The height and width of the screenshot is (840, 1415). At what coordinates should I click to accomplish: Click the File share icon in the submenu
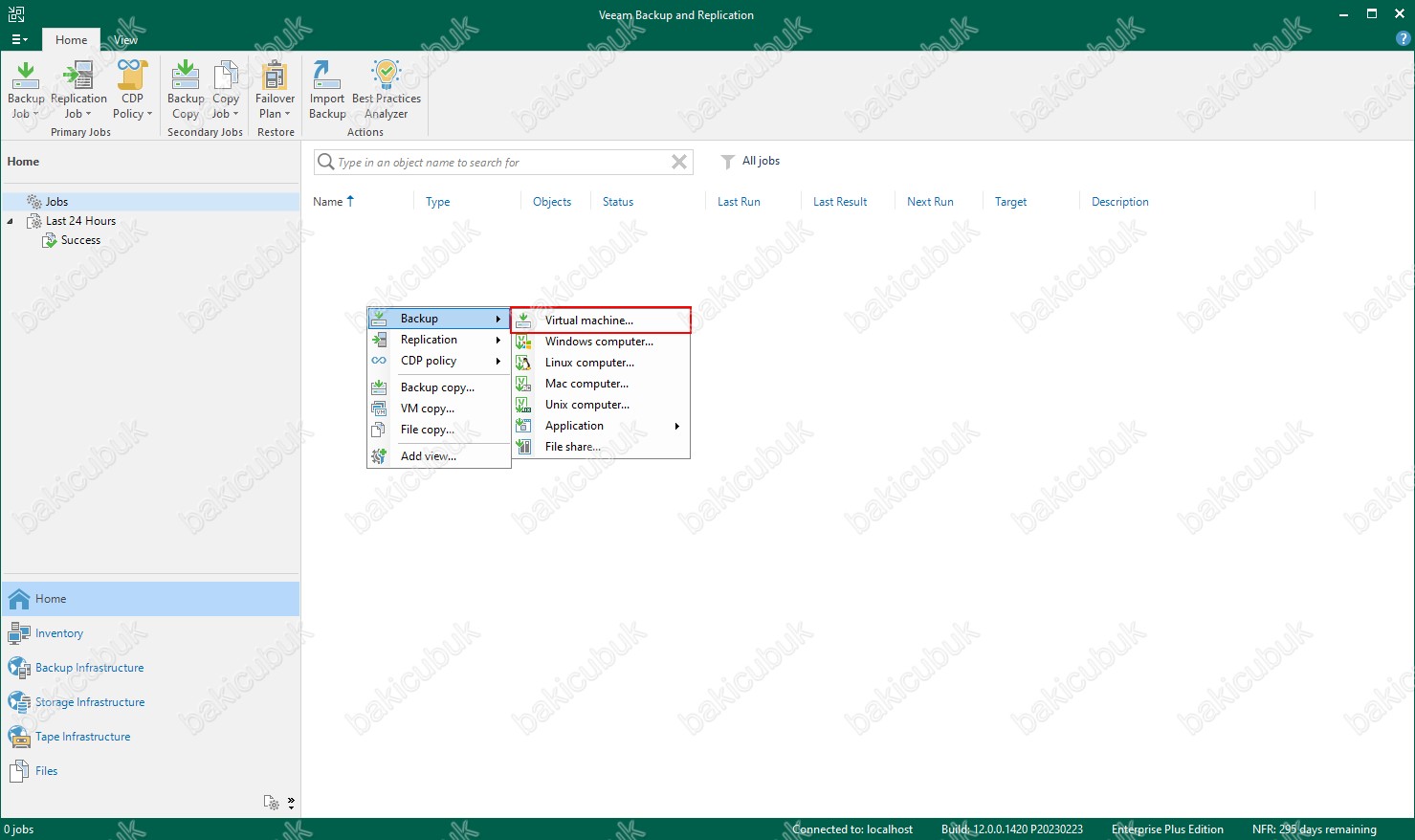(523, 447)
